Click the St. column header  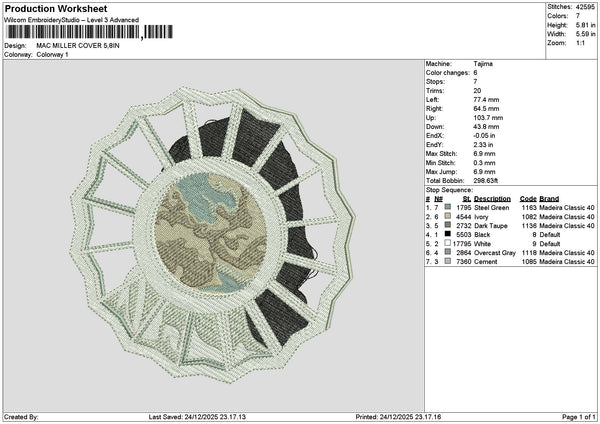(467, 199)
